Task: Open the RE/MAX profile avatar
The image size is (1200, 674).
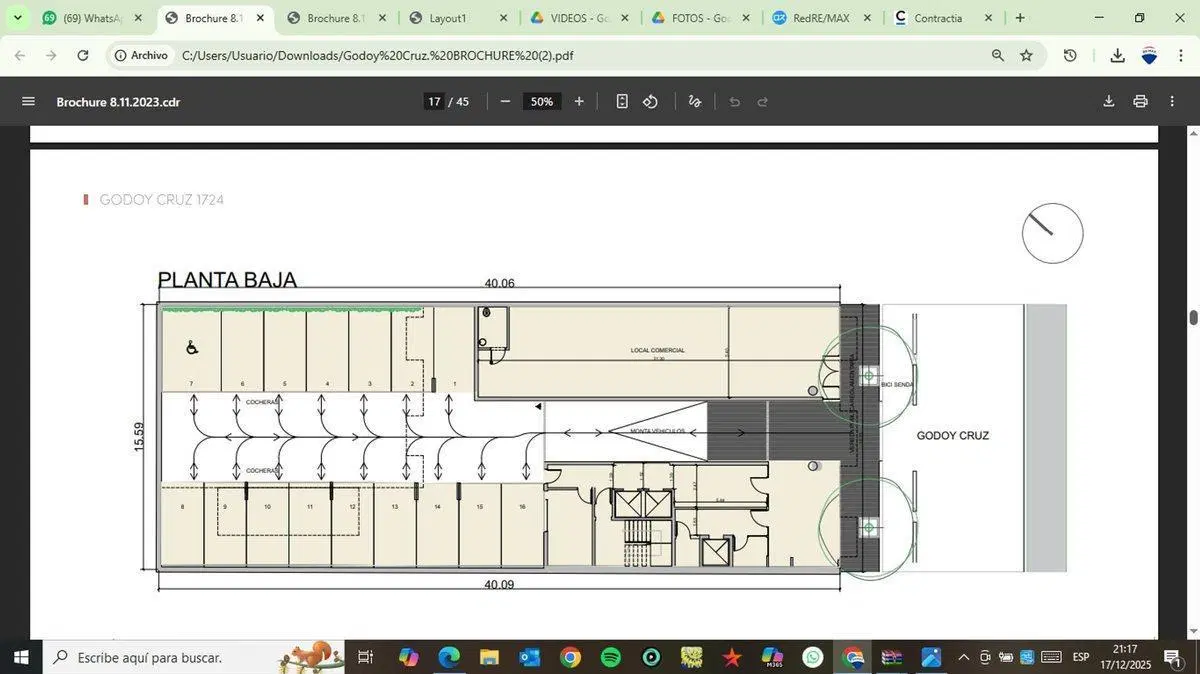Action: click(x=1149, y=55)
